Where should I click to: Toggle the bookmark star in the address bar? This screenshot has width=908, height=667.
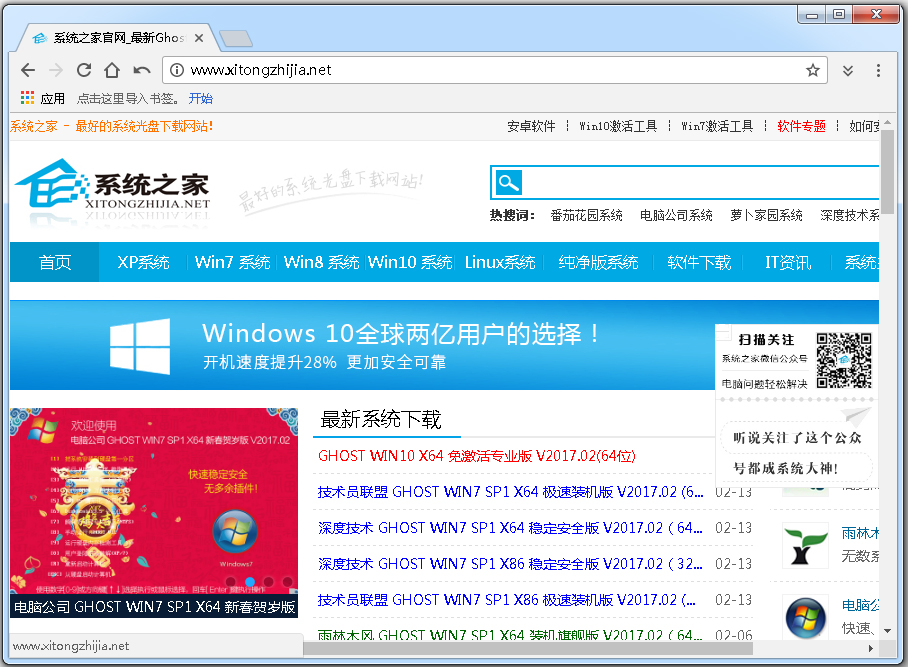click(813, 70)
